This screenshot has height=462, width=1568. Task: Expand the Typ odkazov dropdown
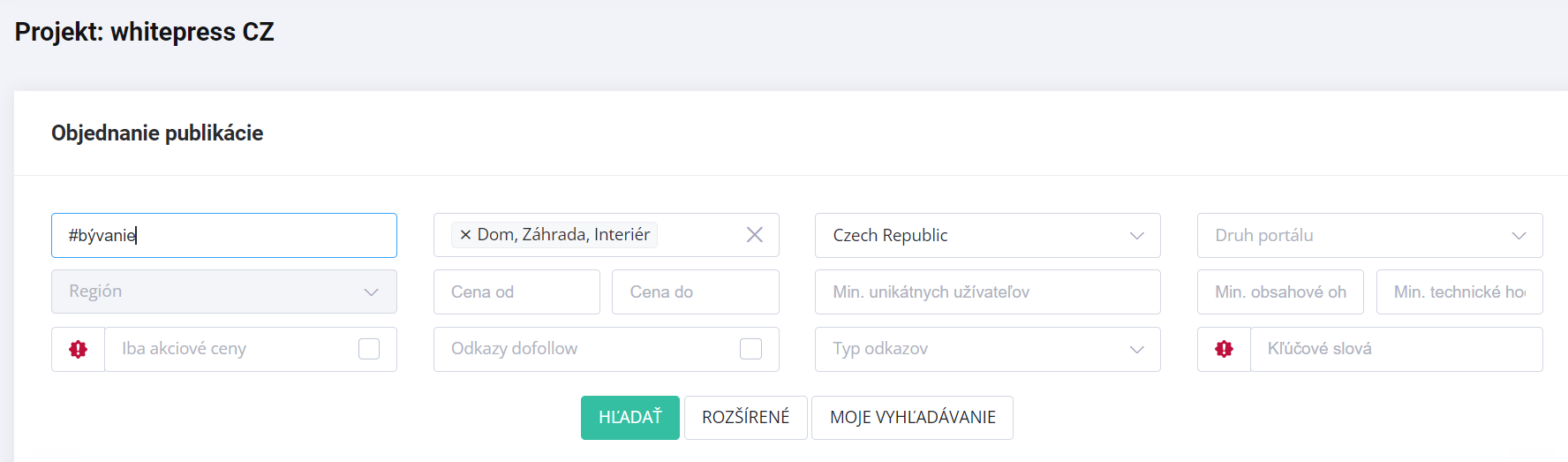pyautogui.click(x=988, y=349)
